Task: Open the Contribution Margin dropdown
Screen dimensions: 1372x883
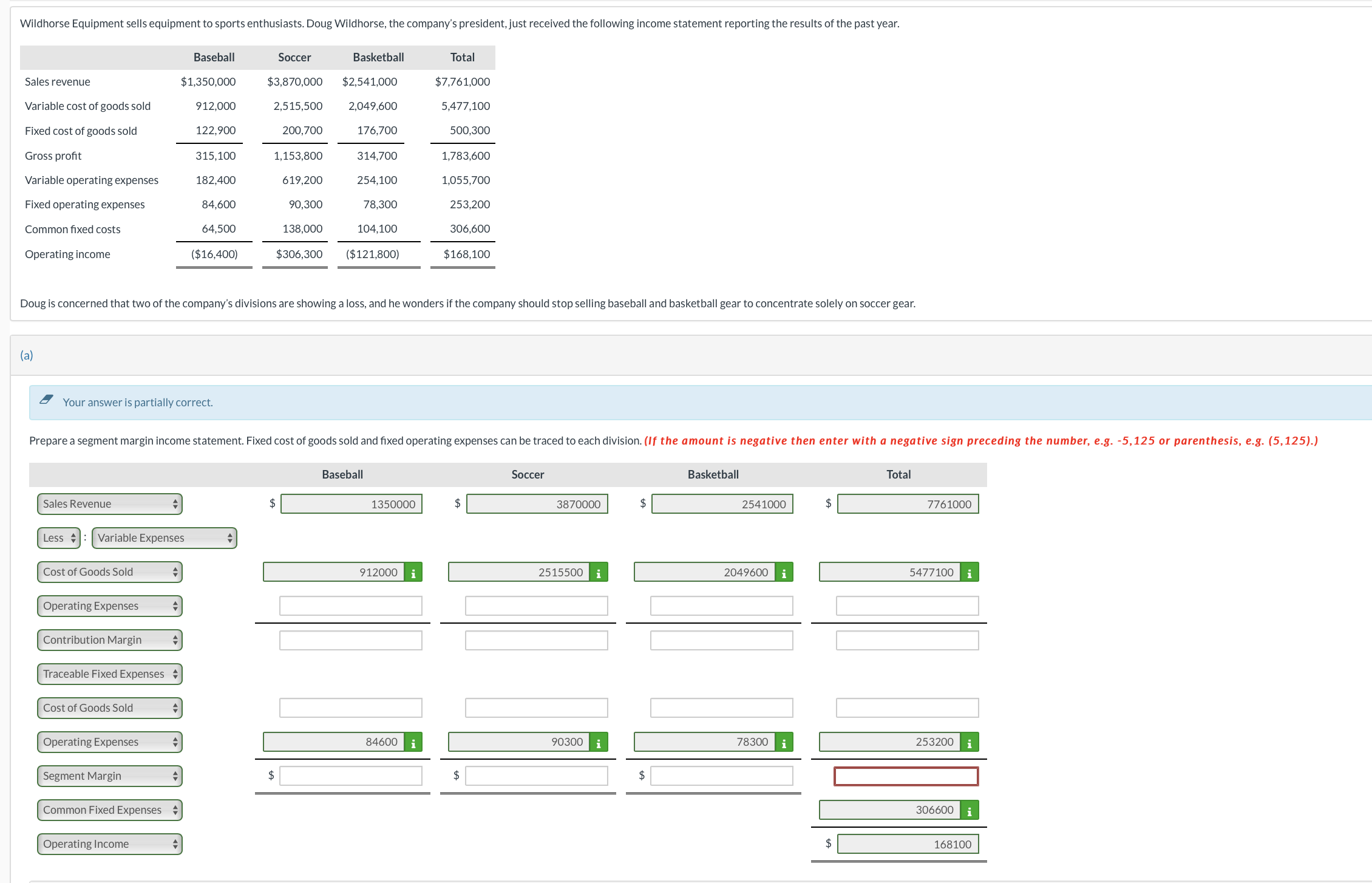Action: click(110, 640)
